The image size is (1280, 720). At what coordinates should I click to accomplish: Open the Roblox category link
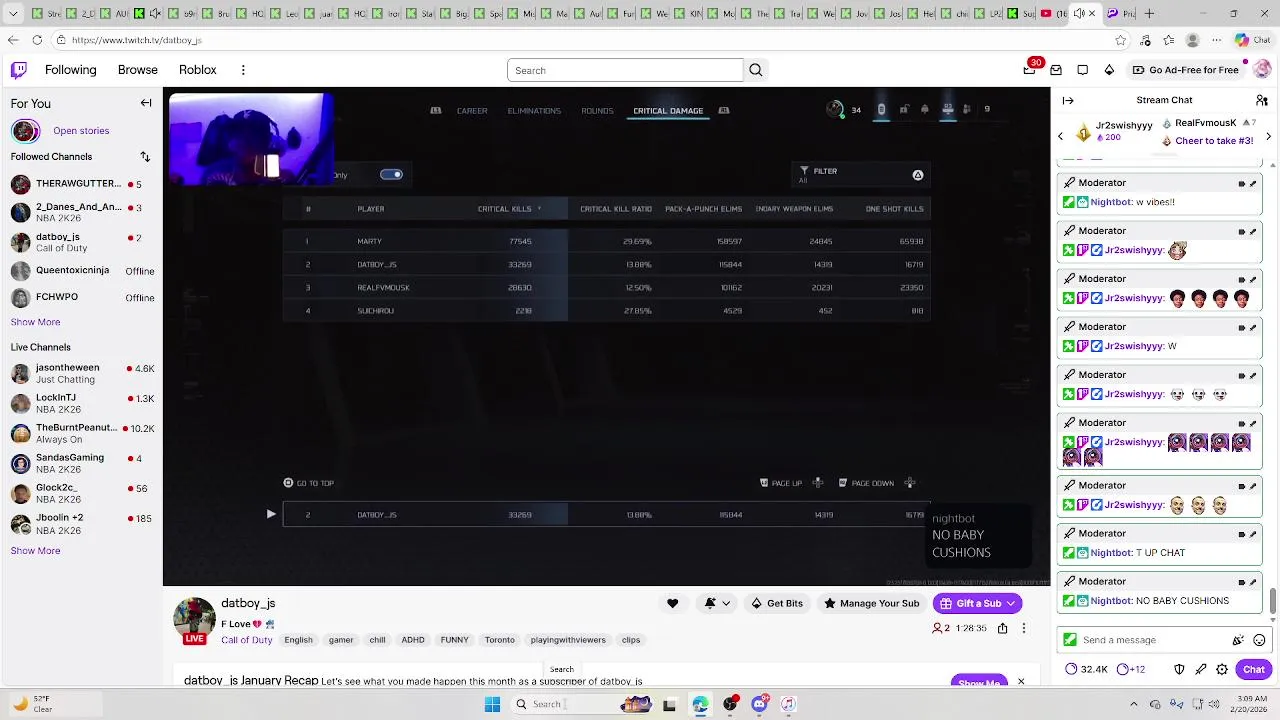(x=198, y=70)
